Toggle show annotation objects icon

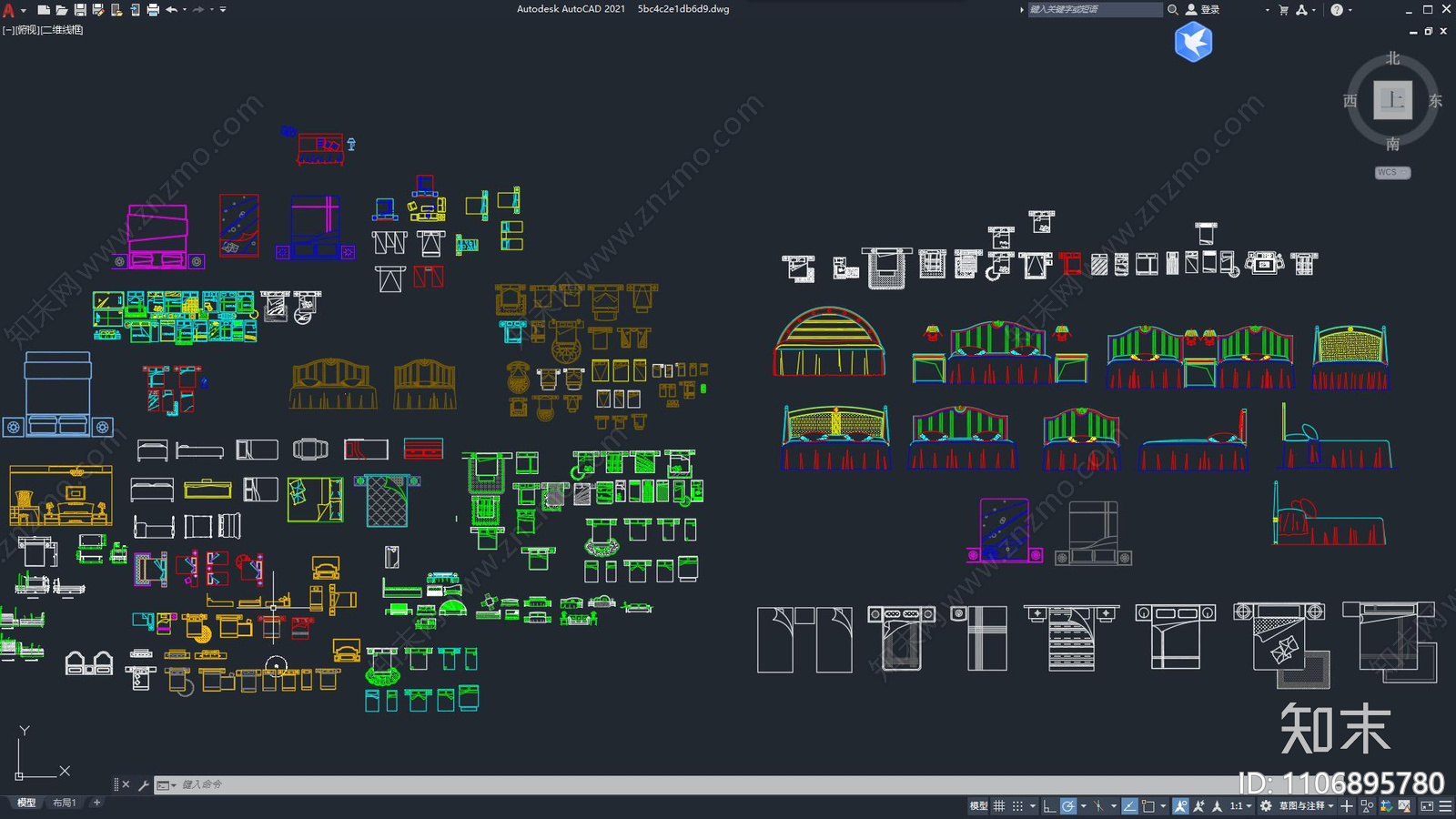tap(1181, 806)
